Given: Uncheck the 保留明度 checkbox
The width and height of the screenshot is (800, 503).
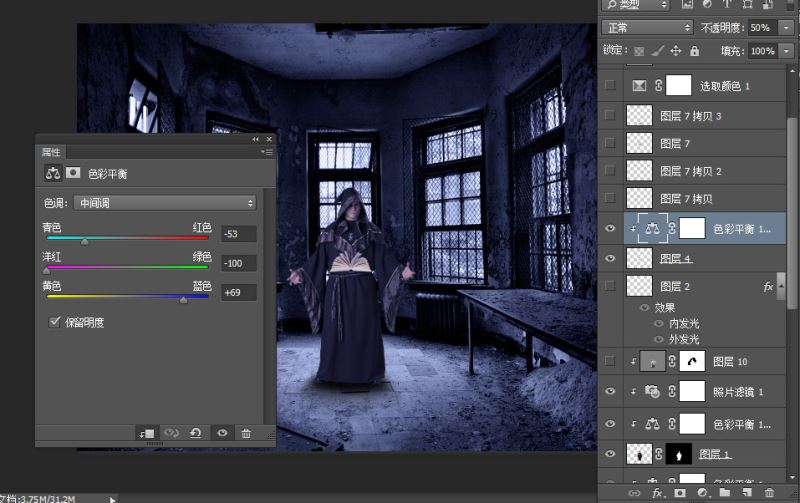Looking at the screenshot, I should tap(55, 322).
